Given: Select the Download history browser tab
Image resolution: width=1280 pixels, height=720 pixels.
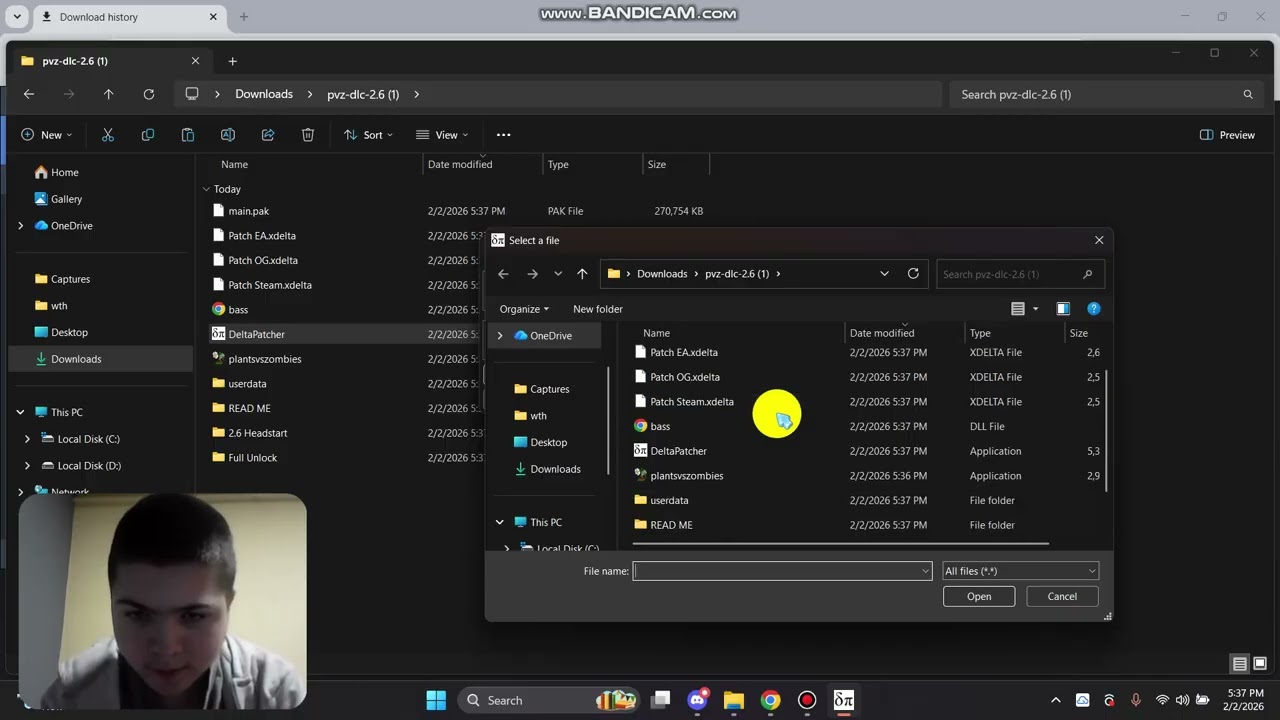Looking at the screenshot, I should (x=130, y=17).
